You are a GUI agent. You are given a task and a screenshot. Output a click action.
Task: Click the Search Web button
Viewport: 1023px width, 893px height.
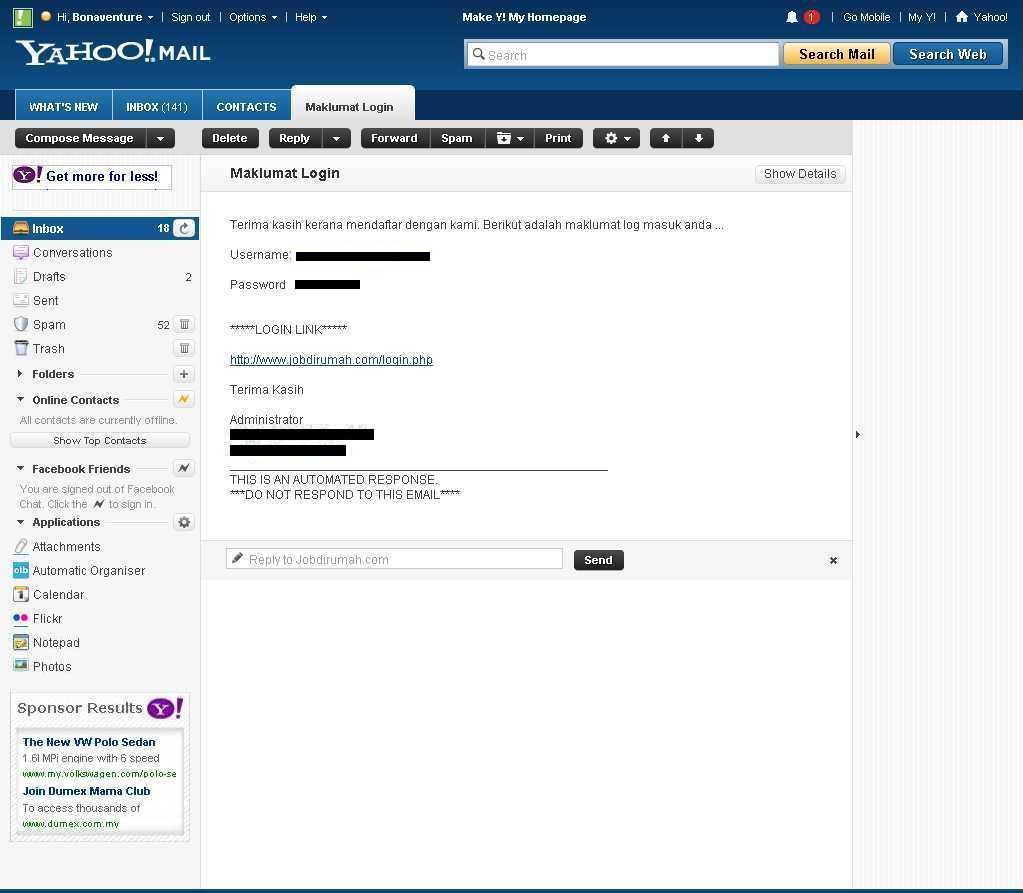947,54
